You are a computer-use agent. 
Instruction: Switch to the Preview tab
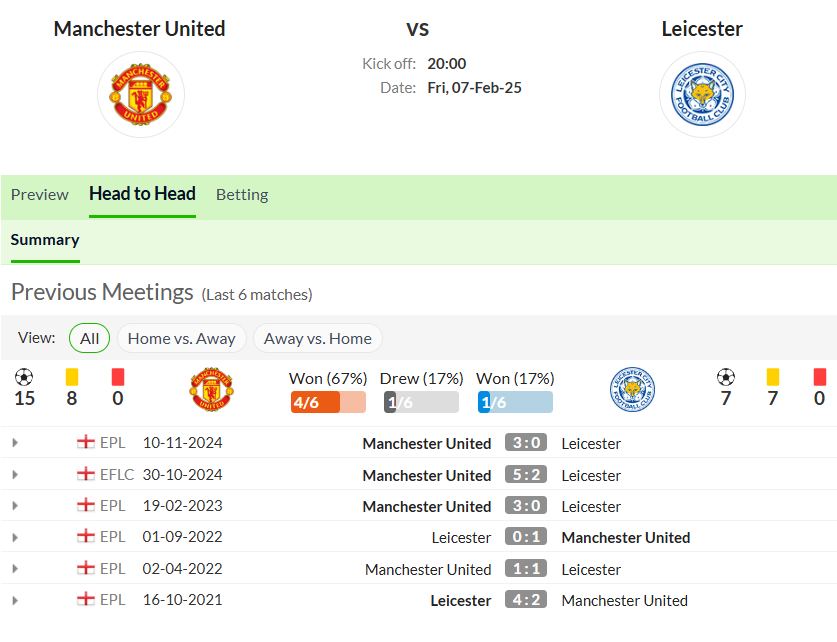pos(40,195)
